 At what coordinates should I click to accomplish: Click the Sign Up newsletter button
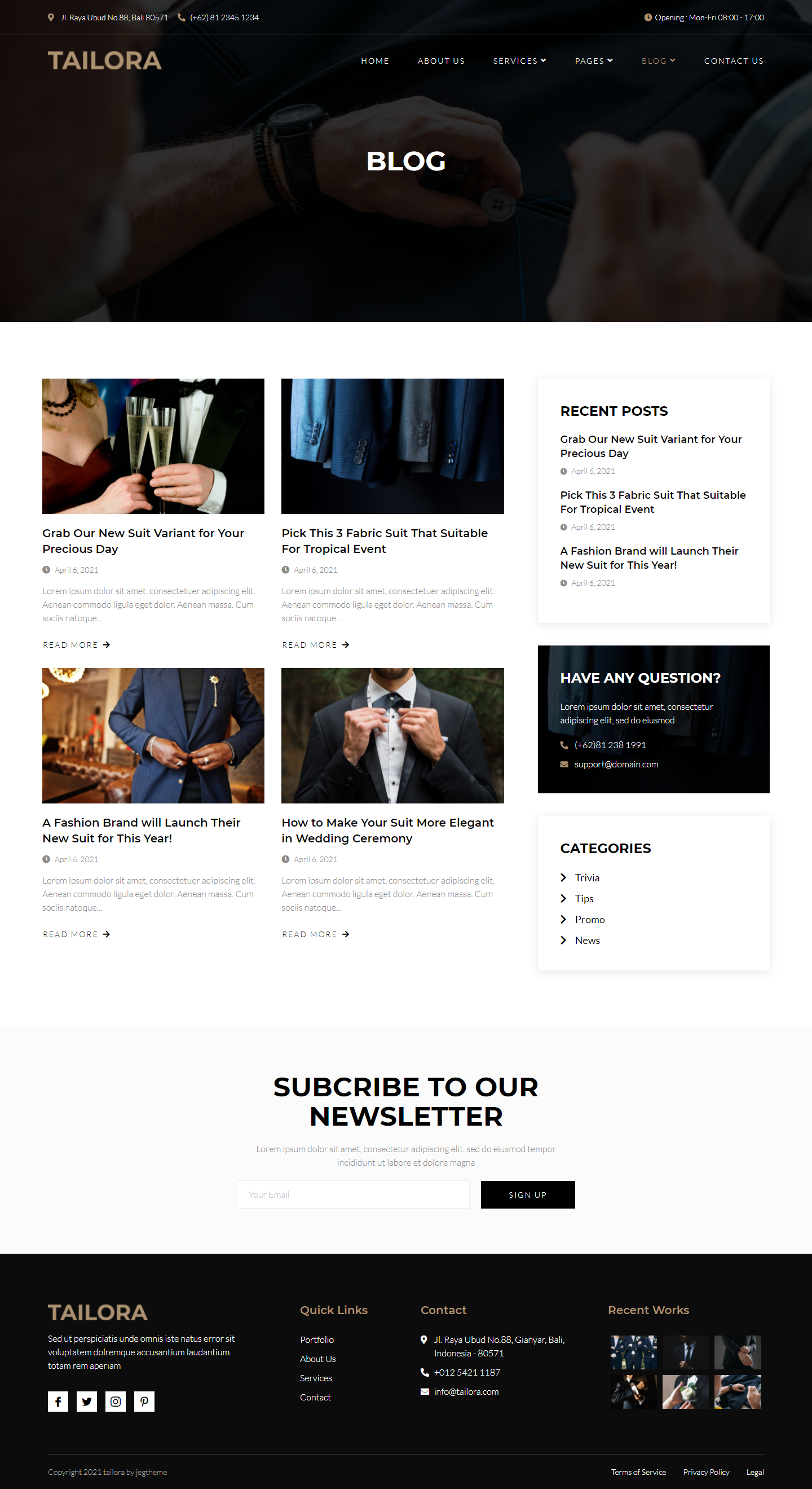[x=528, y=1194]
